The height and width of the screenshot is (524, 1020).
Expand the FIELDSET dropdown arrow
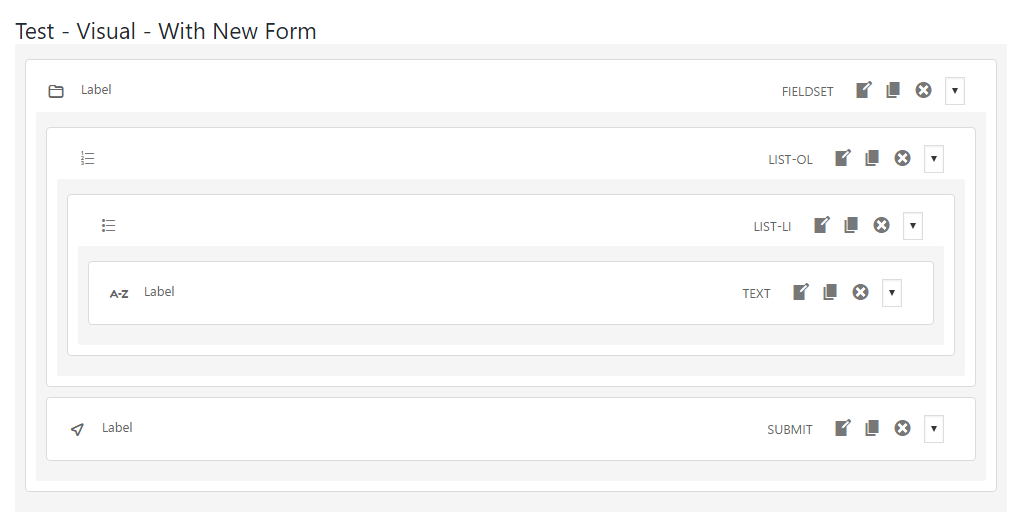tap(955, 91)
